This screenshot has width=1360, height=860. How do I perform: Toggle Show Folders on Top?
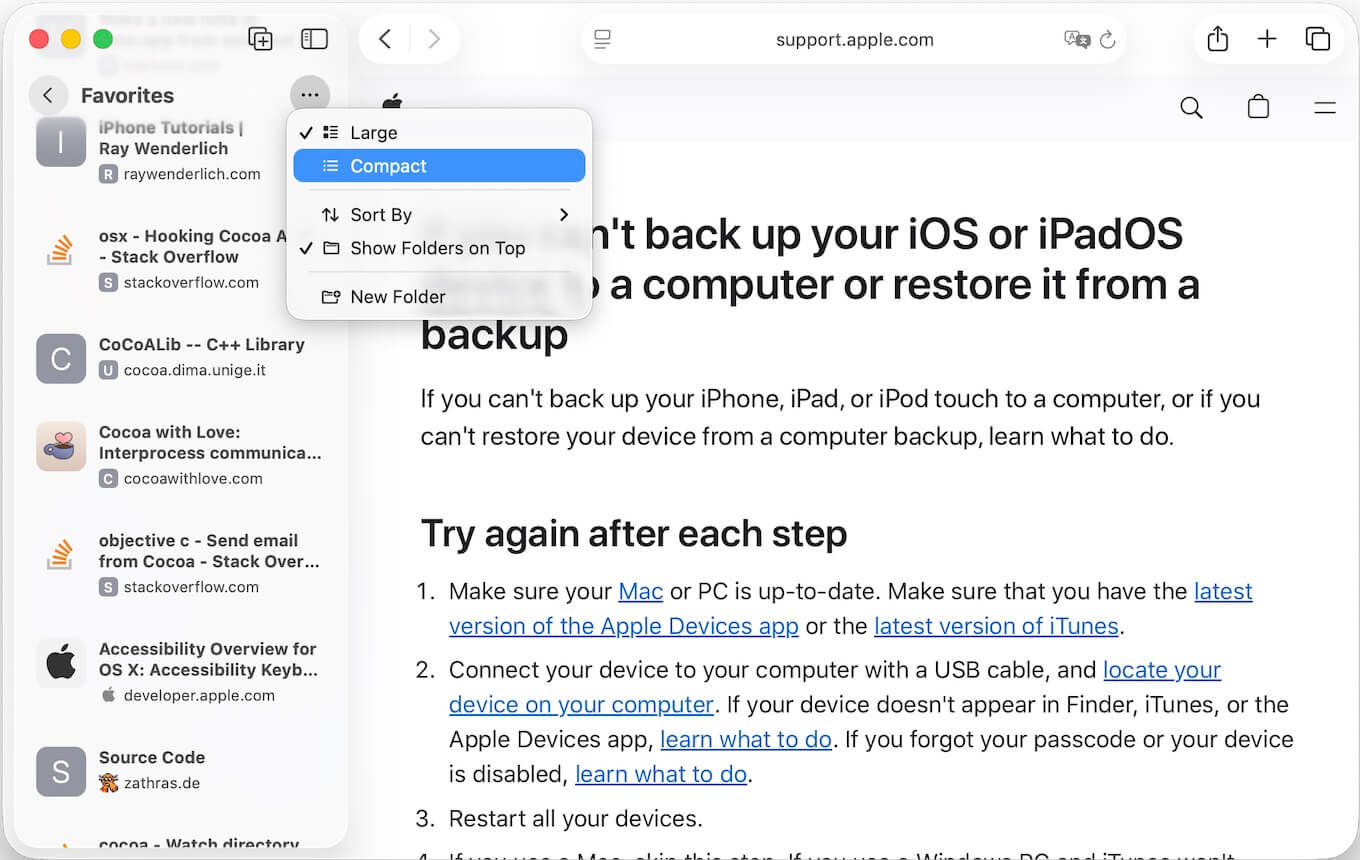tap(437, 248)
